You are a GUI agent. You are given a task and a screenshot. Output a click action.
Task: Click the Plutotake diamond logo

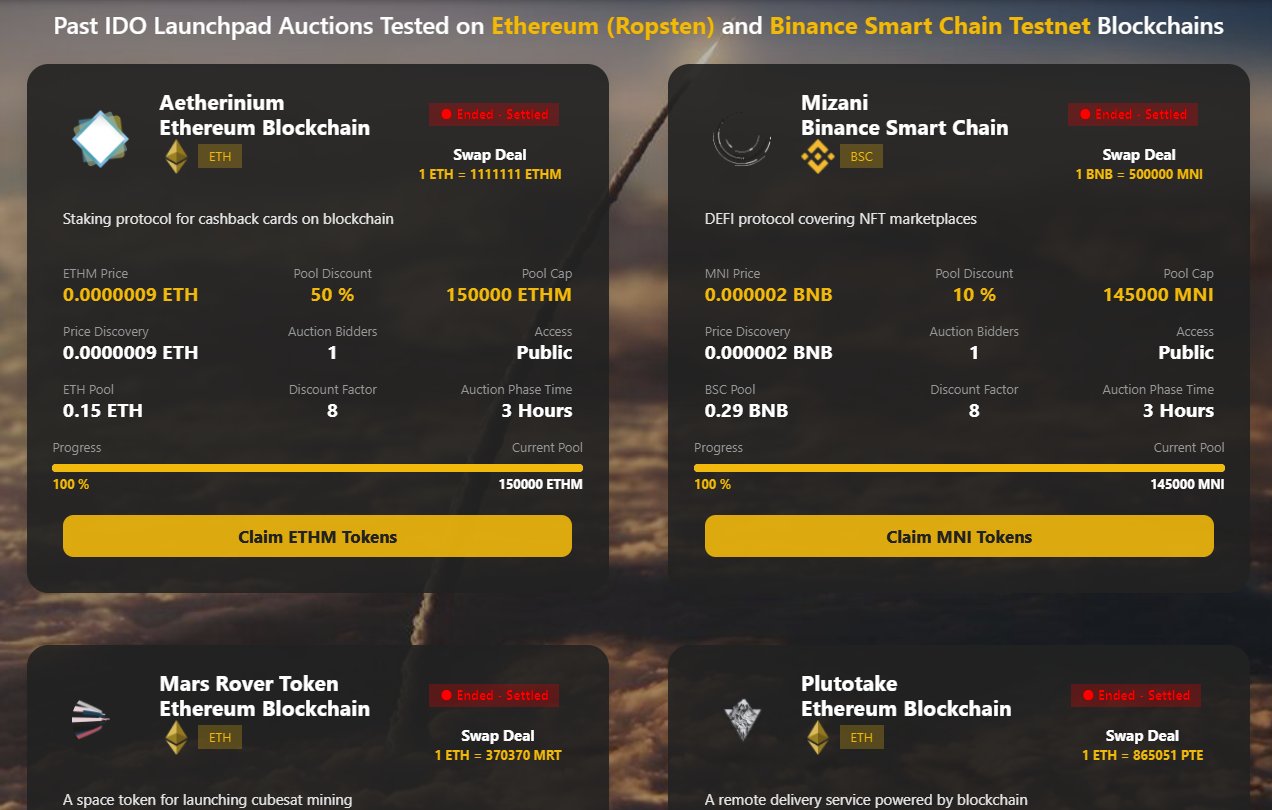(x=741, y=718)
